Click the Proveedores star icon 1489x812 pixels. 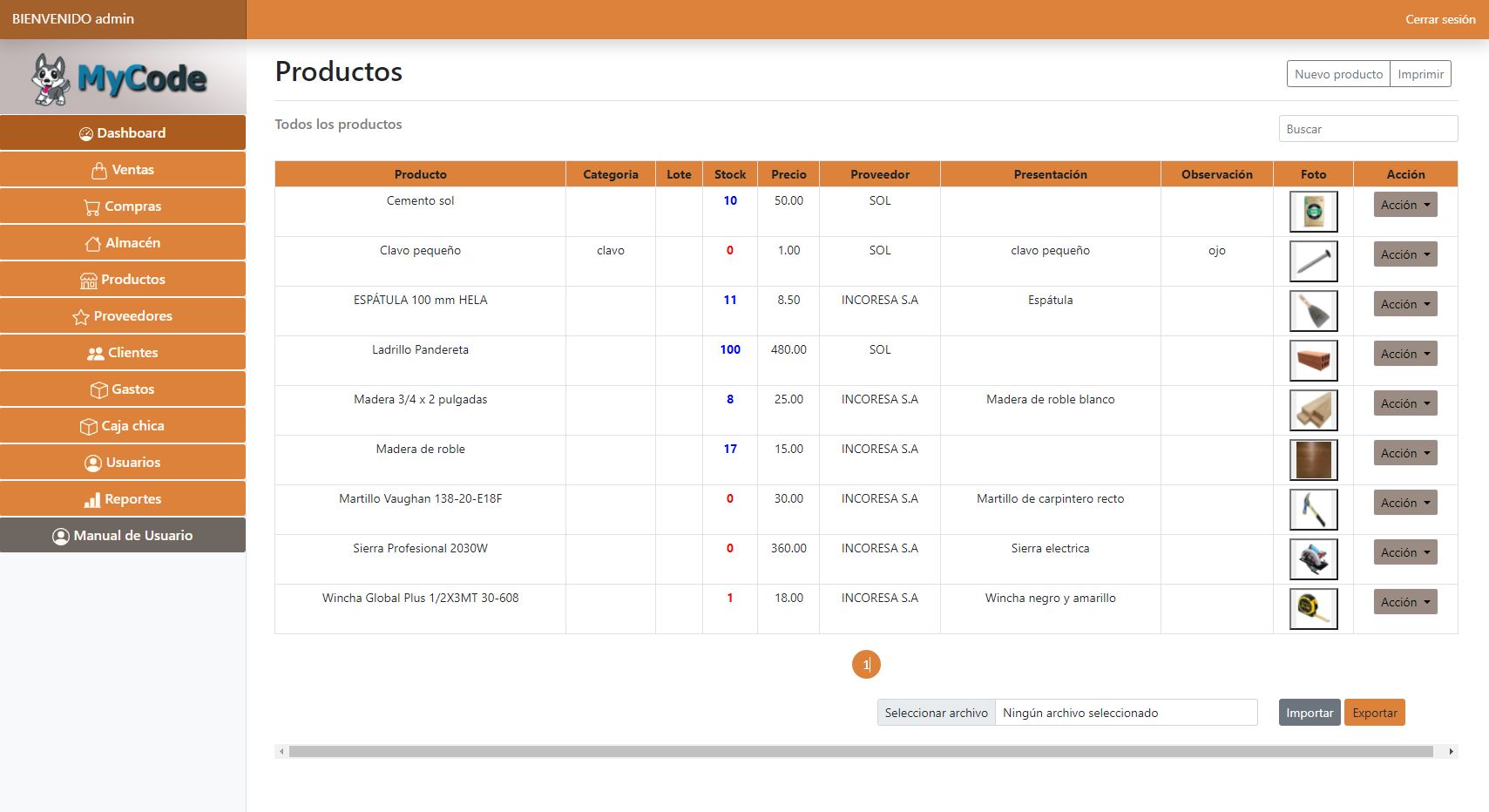(81, 317)
